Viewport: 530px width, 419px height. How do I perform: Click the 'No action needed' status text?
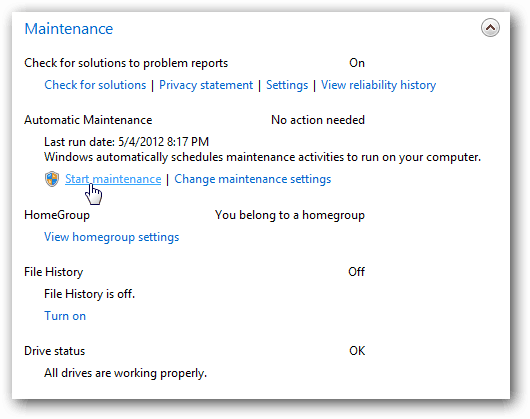pyautogui.click(x=318, y=120)
